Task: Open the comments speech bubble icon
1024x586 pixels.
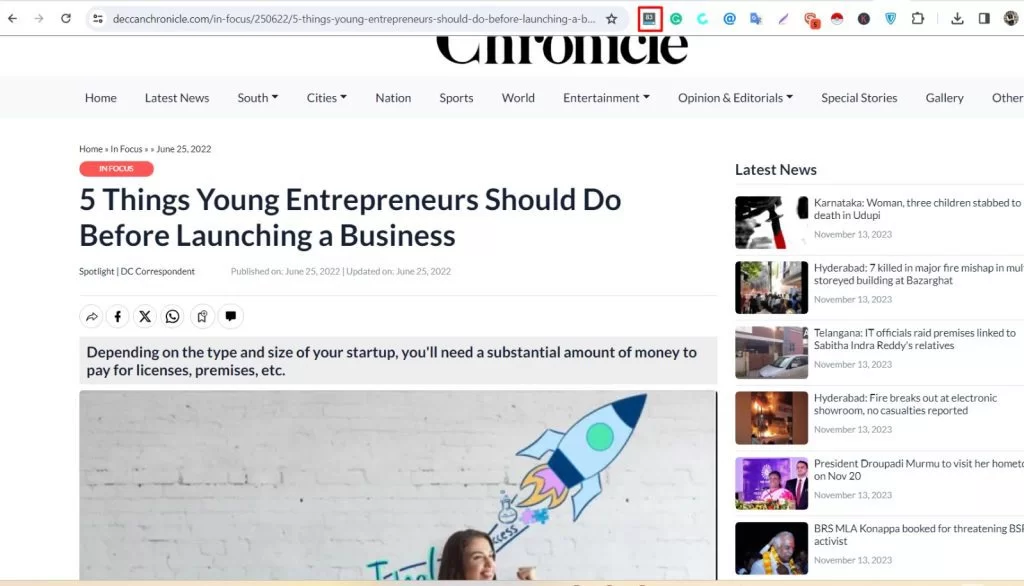Action: (231, 317)
